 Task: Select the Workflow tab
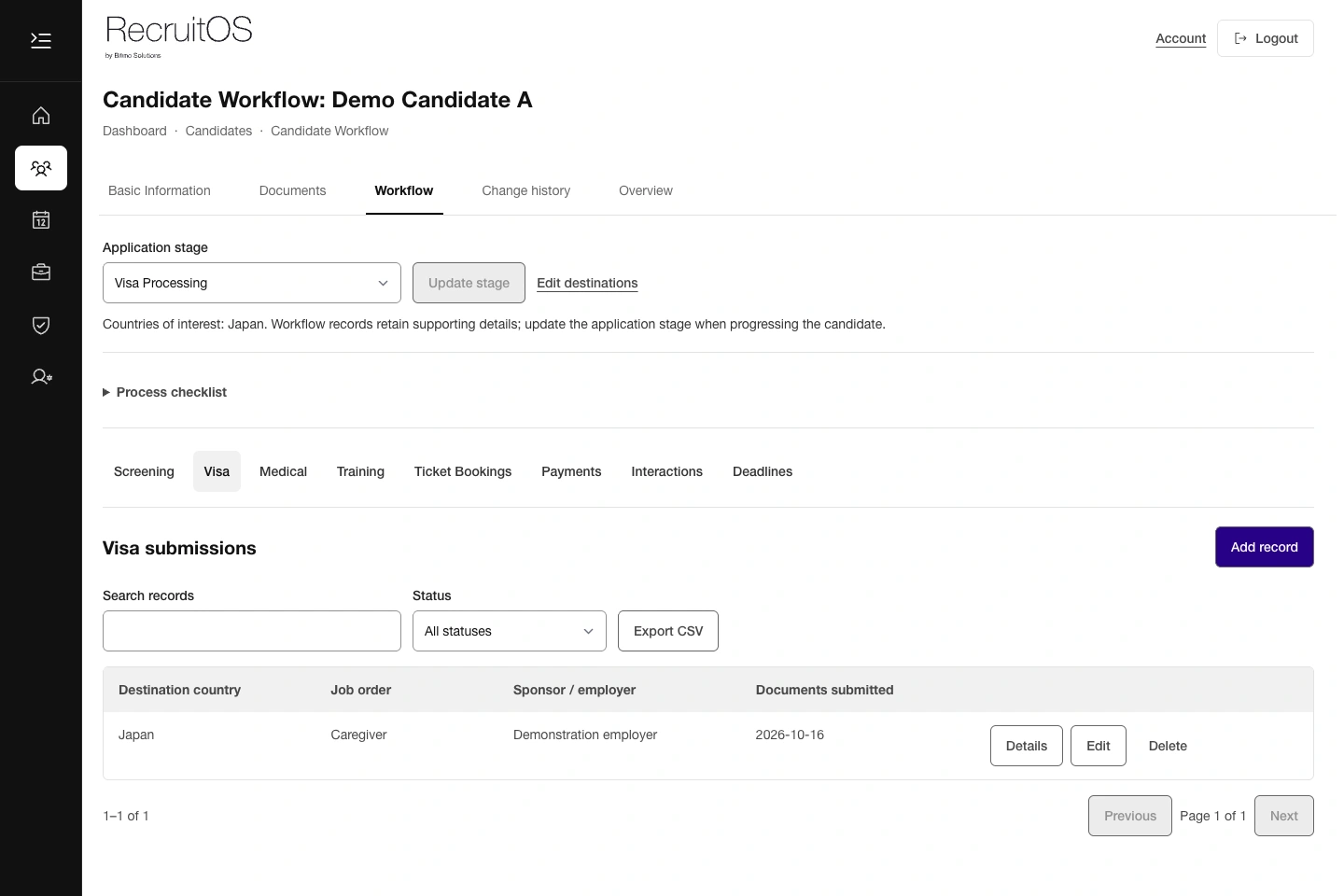point(404,190)
